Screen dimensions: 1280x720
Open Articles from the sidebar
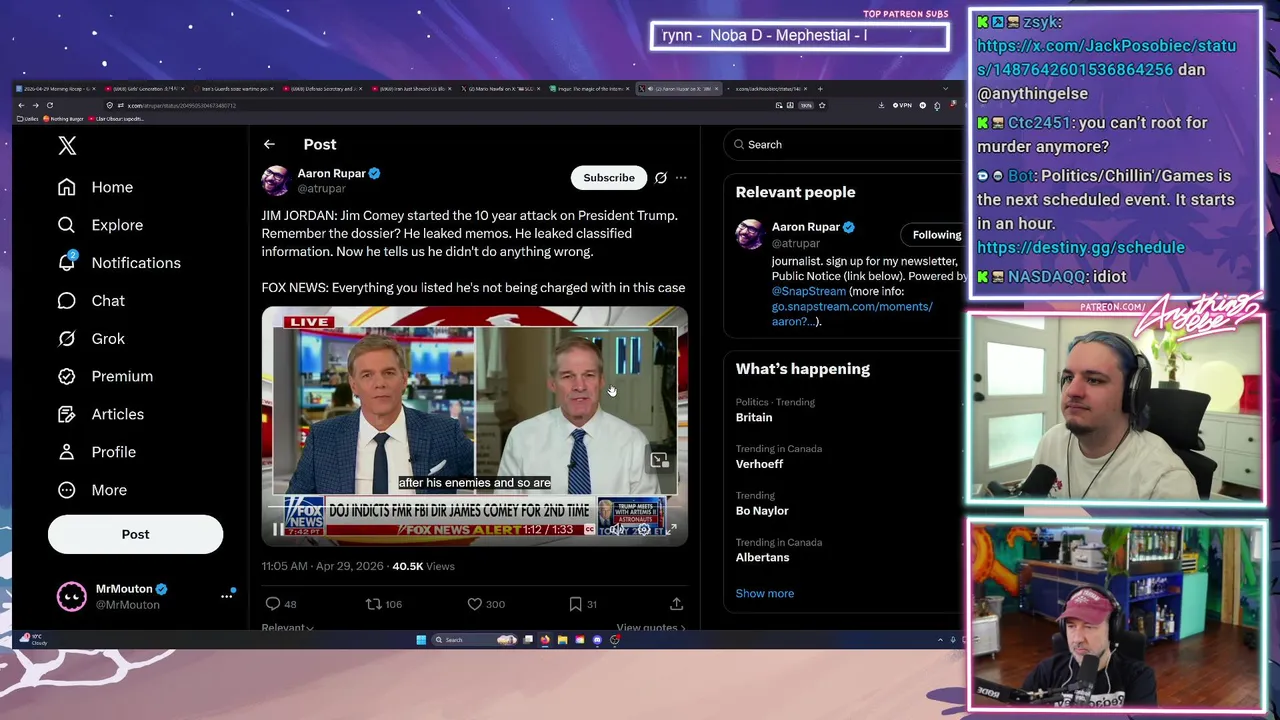[100, 414]
